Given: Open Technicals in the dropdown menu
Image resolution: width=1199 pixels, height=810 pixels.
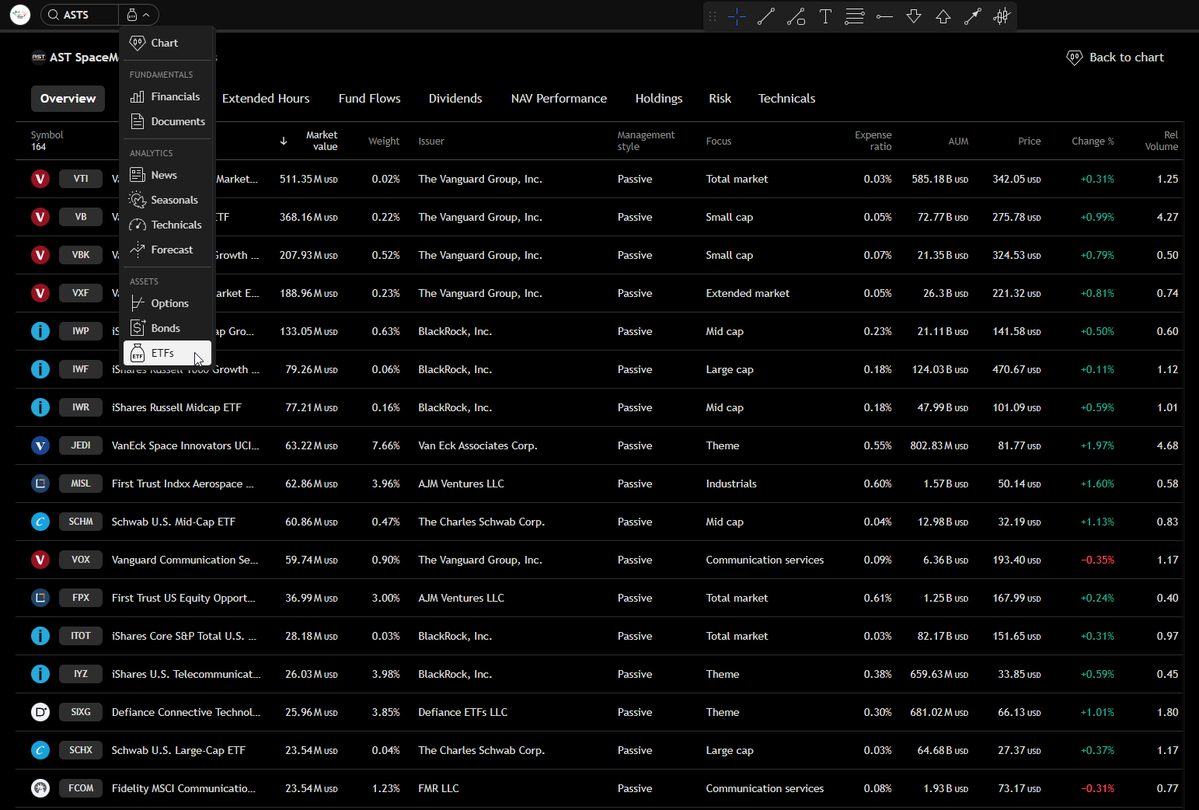Looking at the screenshot, I should [167, 224].
